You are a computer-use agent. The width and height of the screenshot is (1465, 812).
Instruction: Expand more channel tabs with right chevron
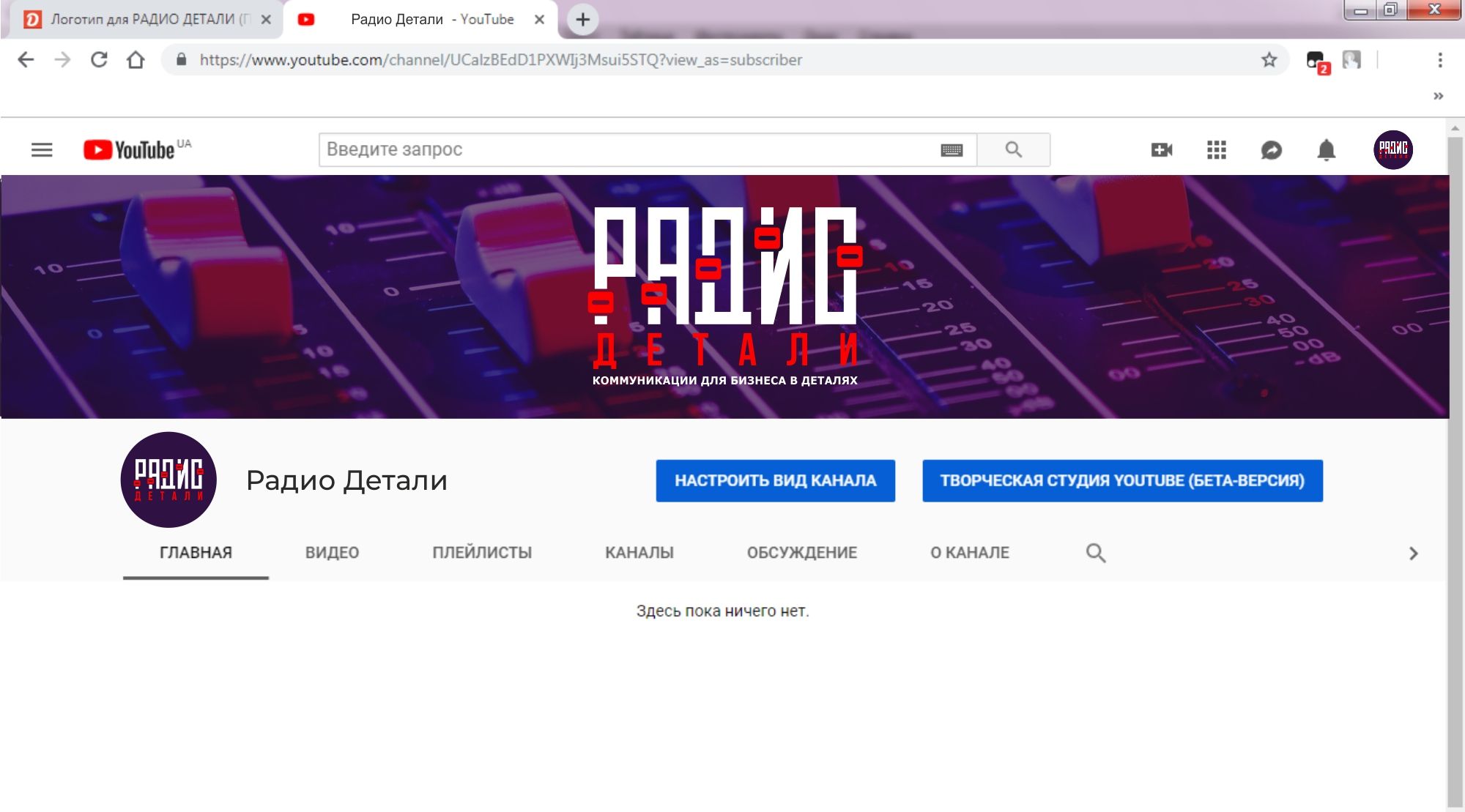[x=1414, y=554]
